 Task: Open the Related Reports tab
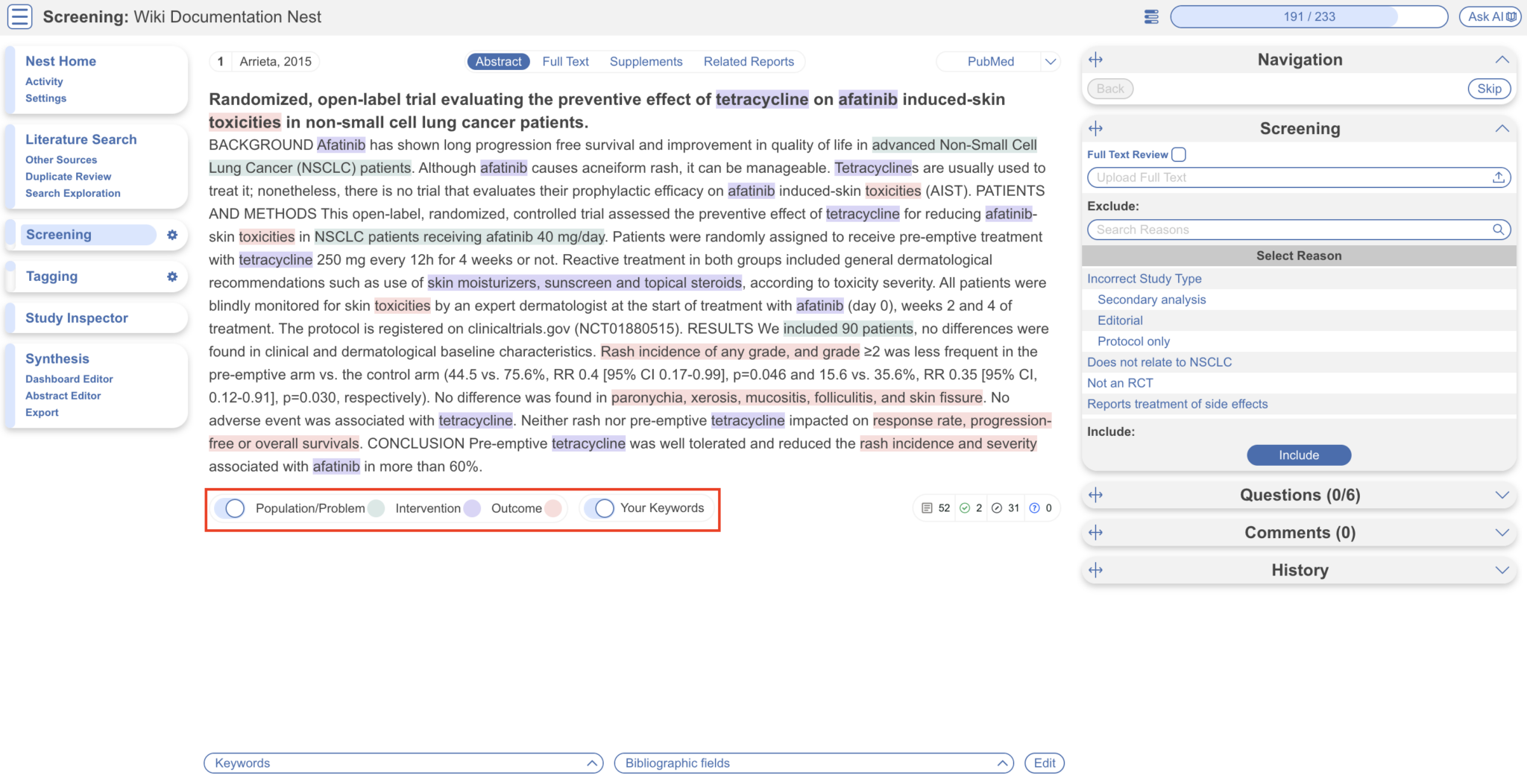pyautogui.click(x=749, y=61)
